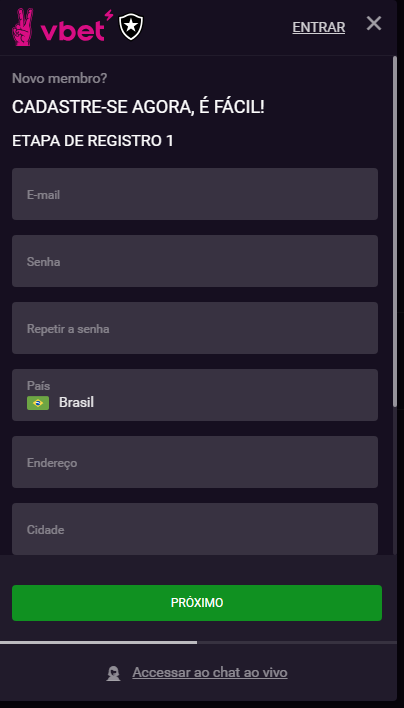Open Accessar ao chat ao vivo link
This screenshot has height=708, width=404.
click(210, 673)
